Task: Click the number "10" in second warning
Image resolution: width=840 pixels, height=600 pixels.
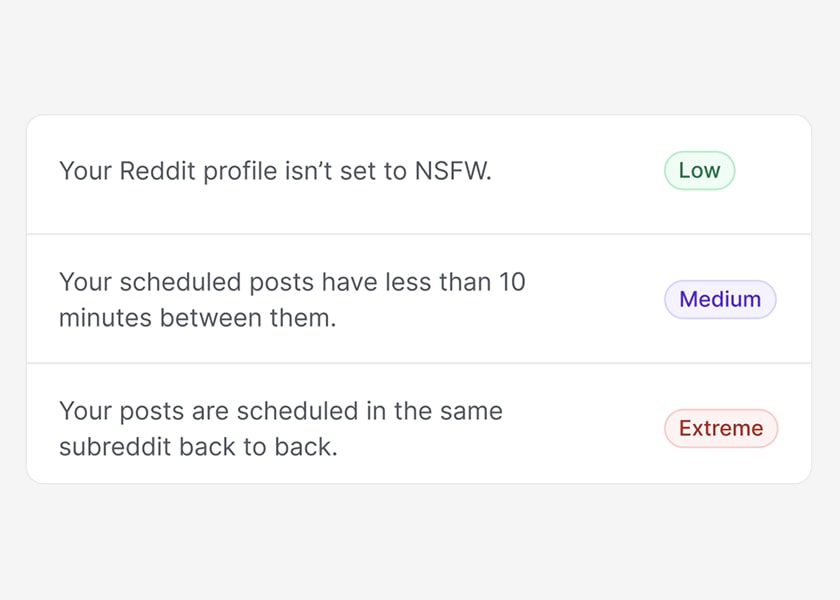Action: 512,283
